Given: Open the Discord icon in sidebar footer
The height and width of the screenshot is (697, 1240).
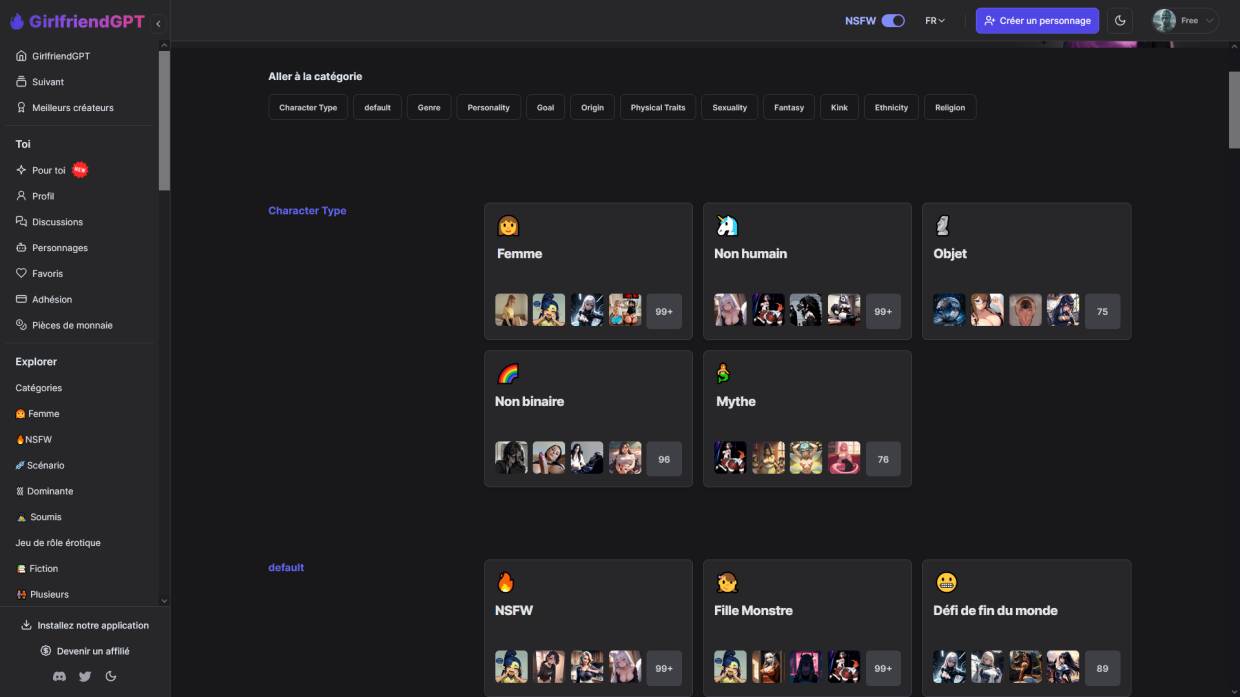Looking at the screenshot, I should pyautogui.click(x=59, y=676).
